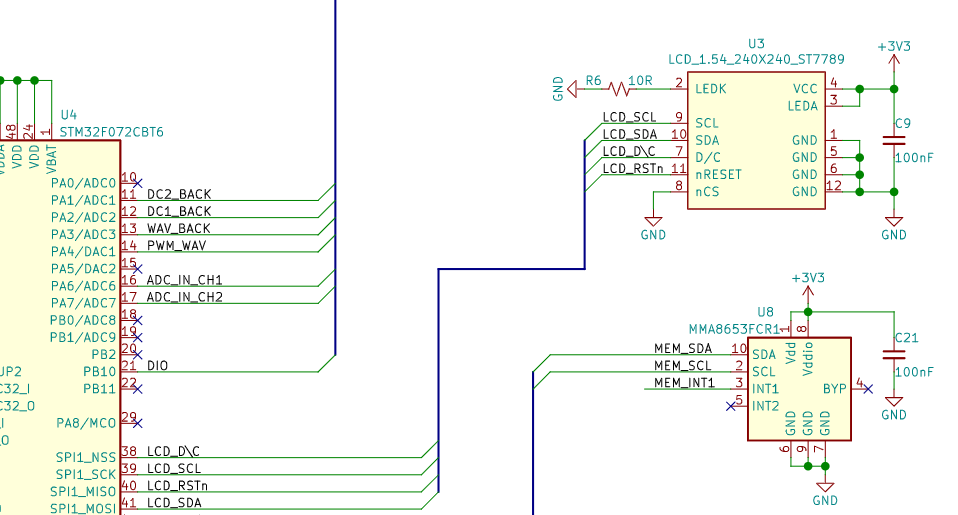Click the ADC_IN_CH1 net label
The height and width of the screenshot is (515, 958).
tap(185, 280)
